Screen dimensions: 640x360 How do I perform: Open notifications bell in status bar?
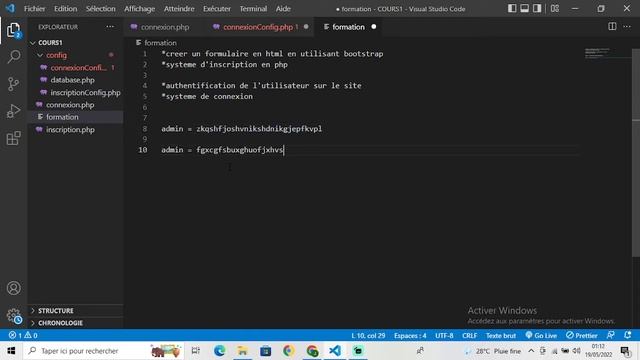(627, 335)
